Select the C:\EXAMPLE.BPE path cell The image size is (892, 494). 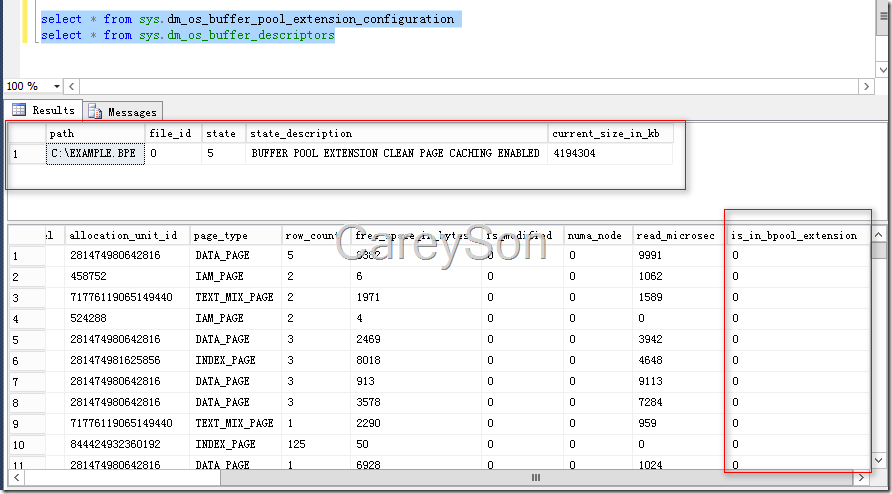tap(95, 154)
